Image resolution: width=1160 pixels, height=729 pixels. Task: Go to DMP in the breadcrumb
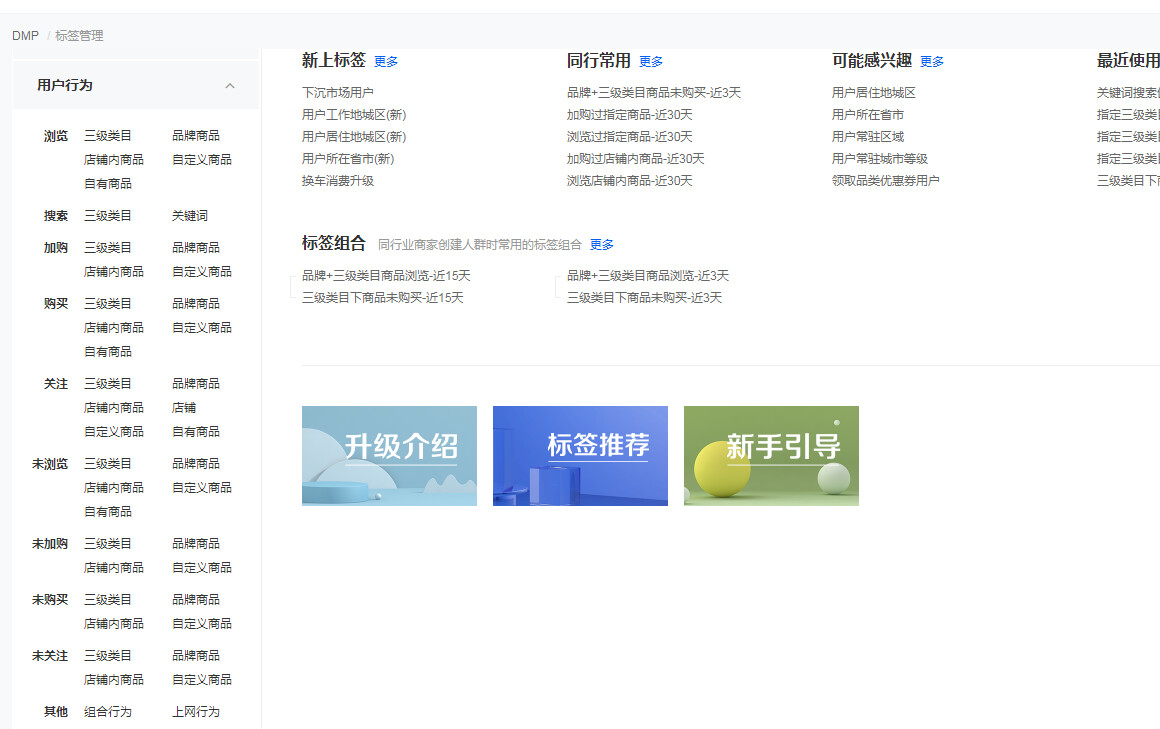(25, 36)
